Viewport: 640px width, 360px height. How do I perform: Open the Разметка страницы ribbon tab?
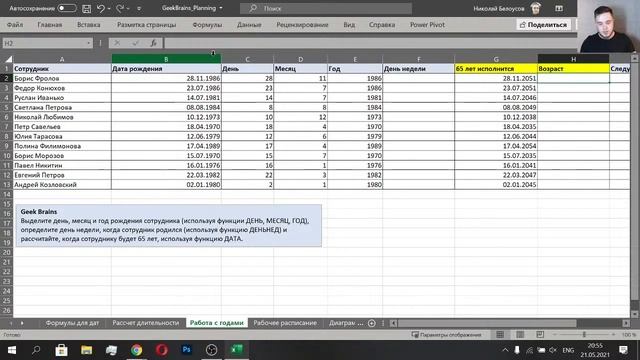click(147, 24)
